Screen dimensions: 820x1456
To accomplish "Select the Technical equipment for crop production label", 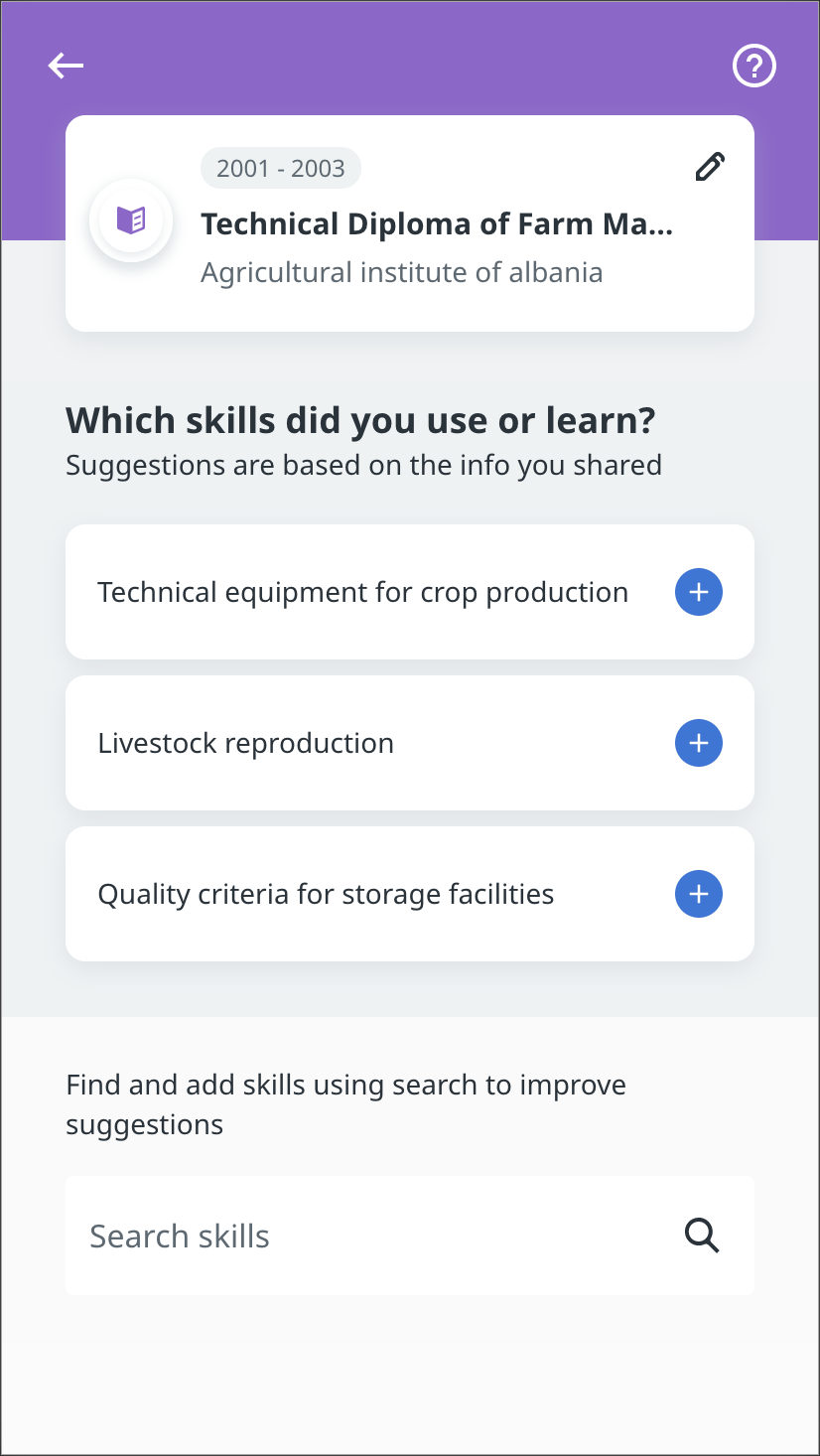I will [x=362, y=592].
